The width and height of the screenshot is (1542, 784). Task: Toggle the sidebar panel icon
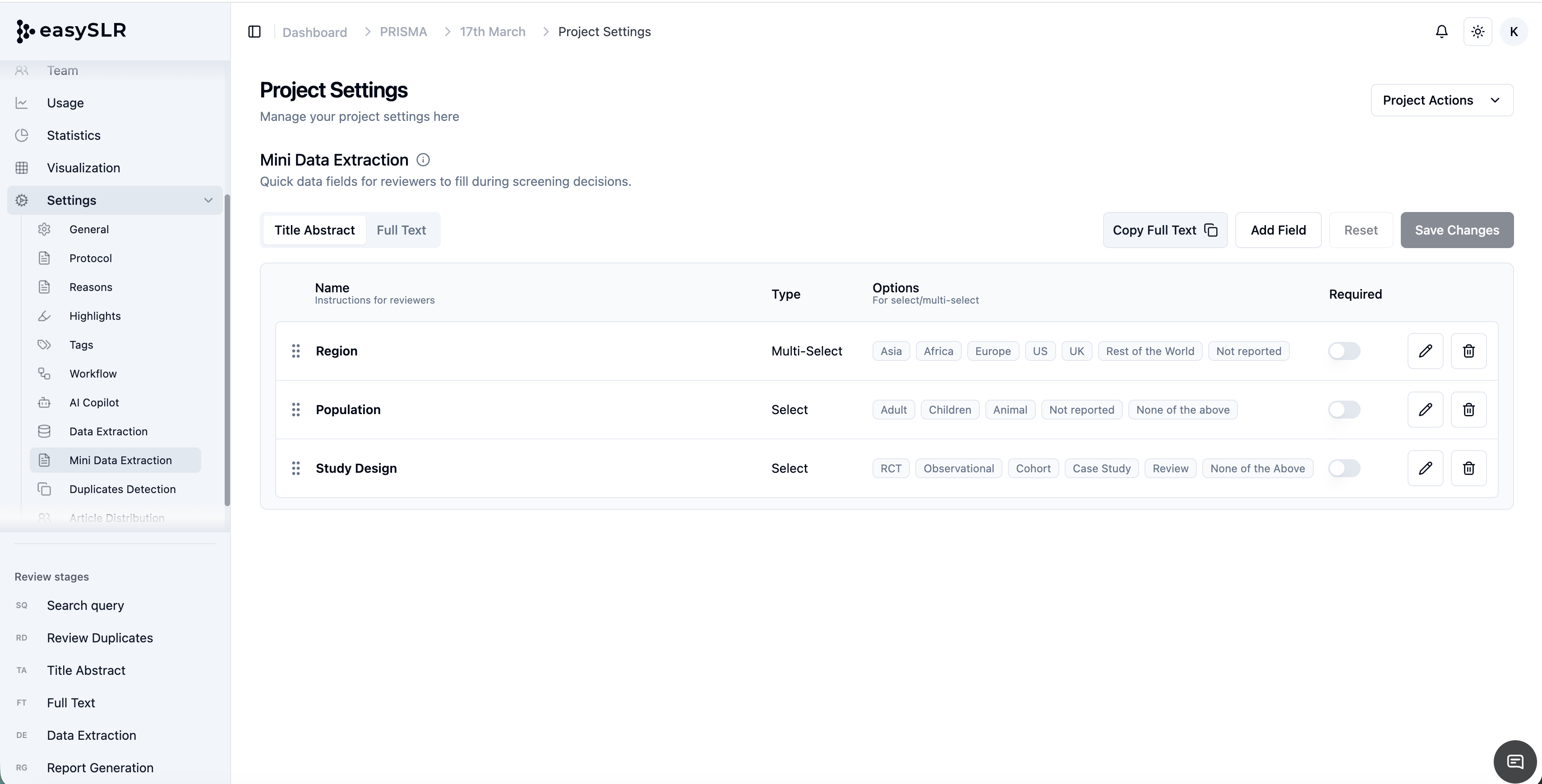click(254, 32)
